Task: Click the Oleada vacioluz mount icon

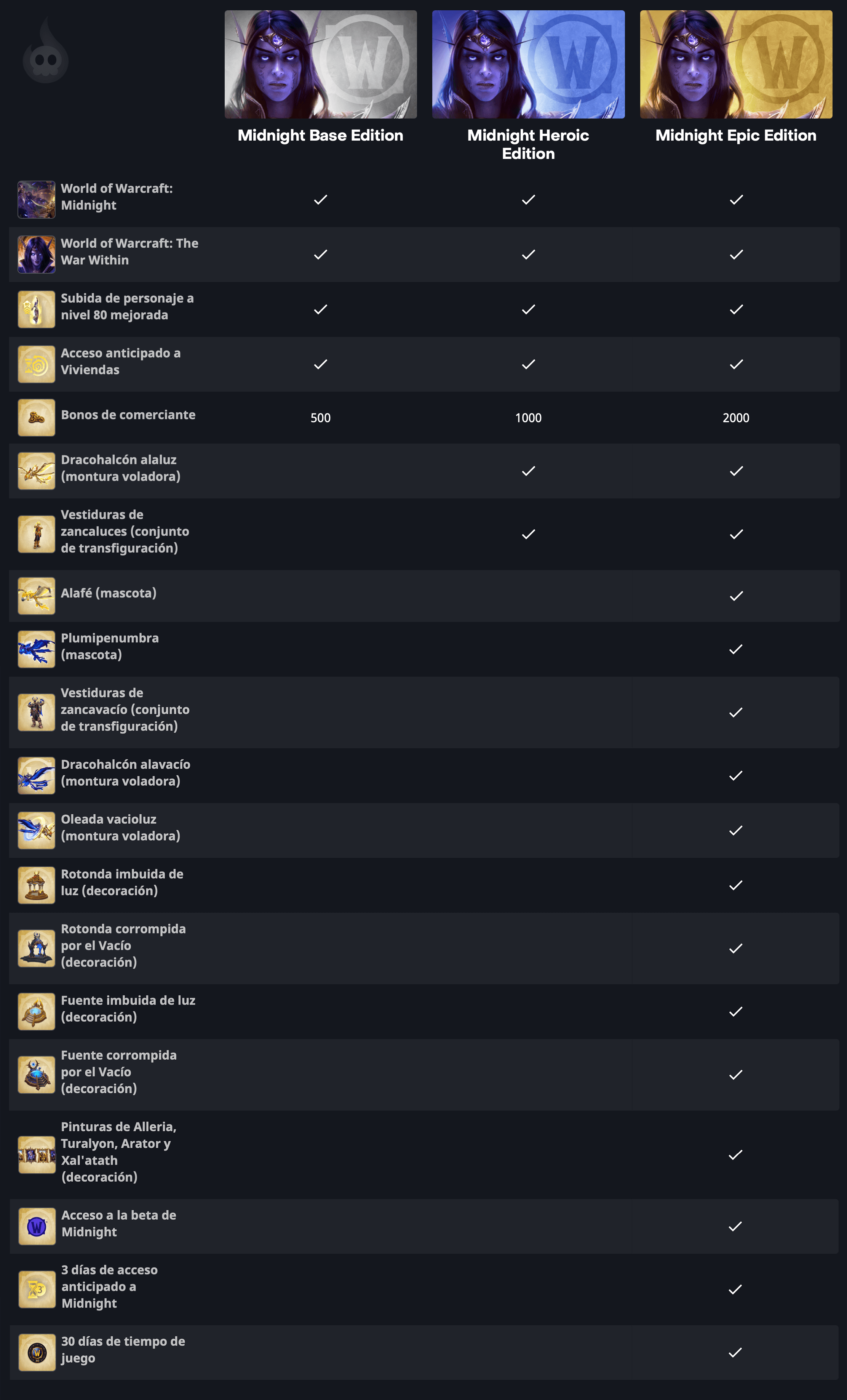Action: coord(36,830)
